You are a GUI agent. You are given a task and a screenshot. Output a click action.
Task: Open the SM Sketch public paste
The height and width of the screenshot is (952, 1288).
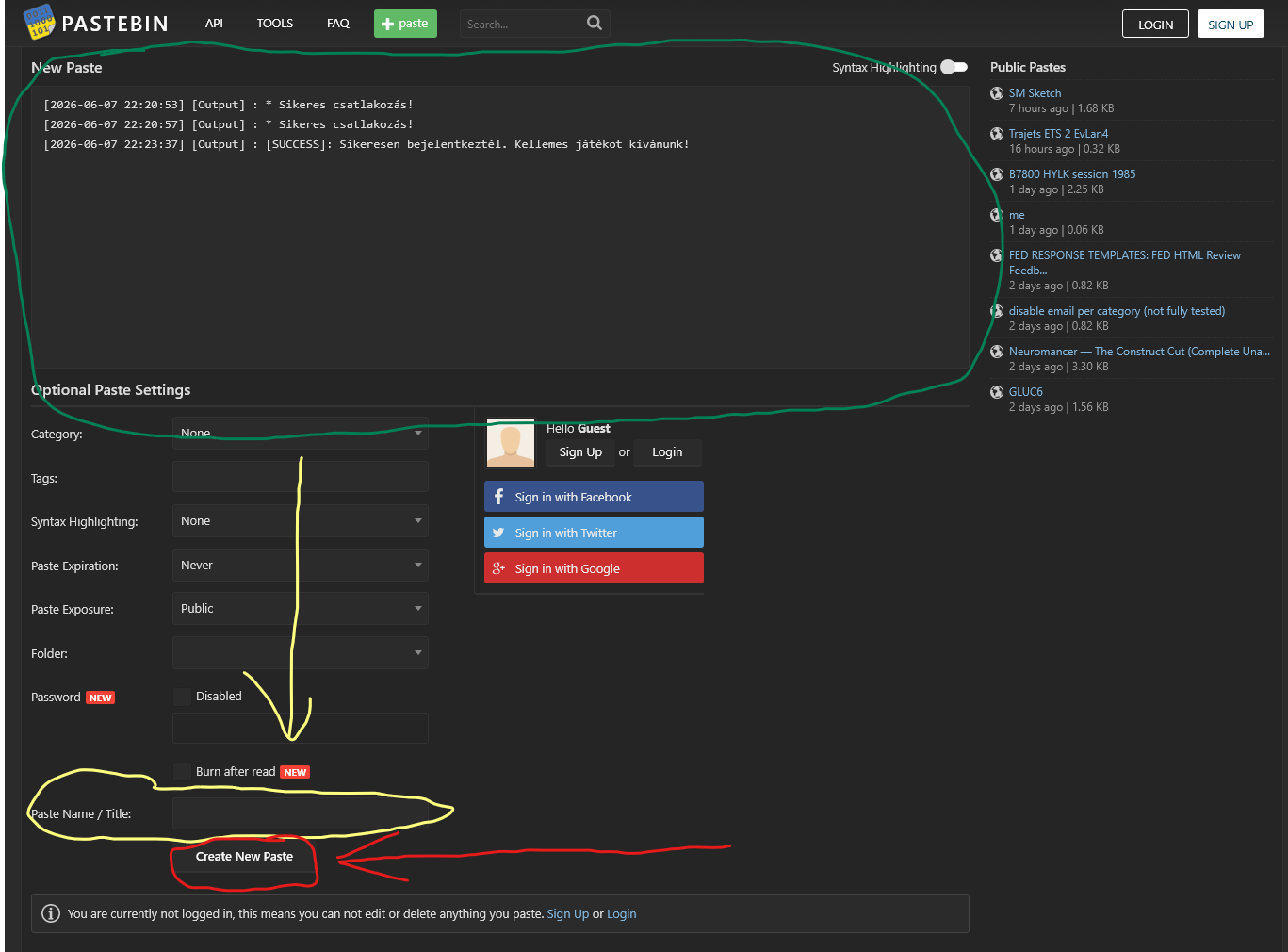click(x=1035, y=93)
